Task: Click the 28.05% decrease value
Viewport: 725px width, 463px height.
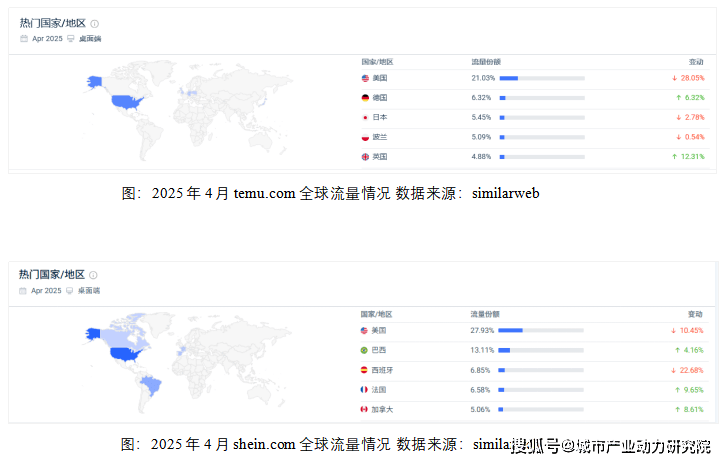Action: point(692,78)
